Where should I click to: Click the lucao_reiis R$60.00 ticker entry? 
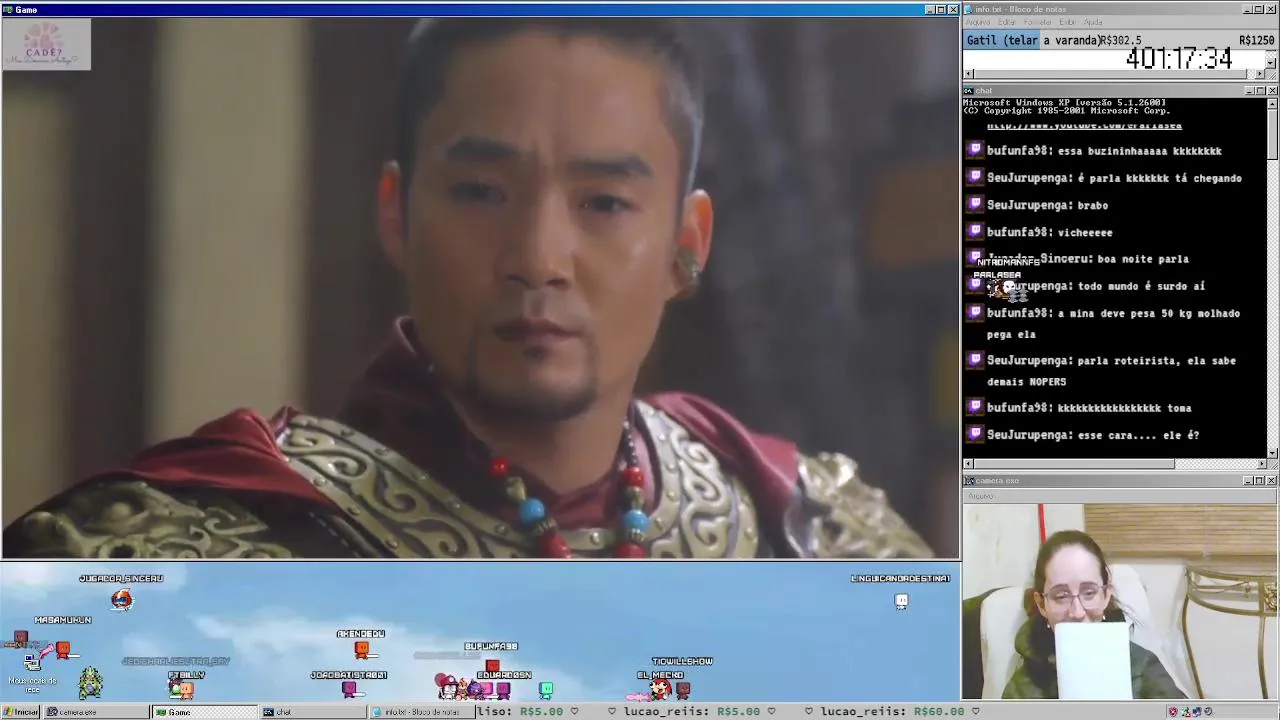[893, 711]
